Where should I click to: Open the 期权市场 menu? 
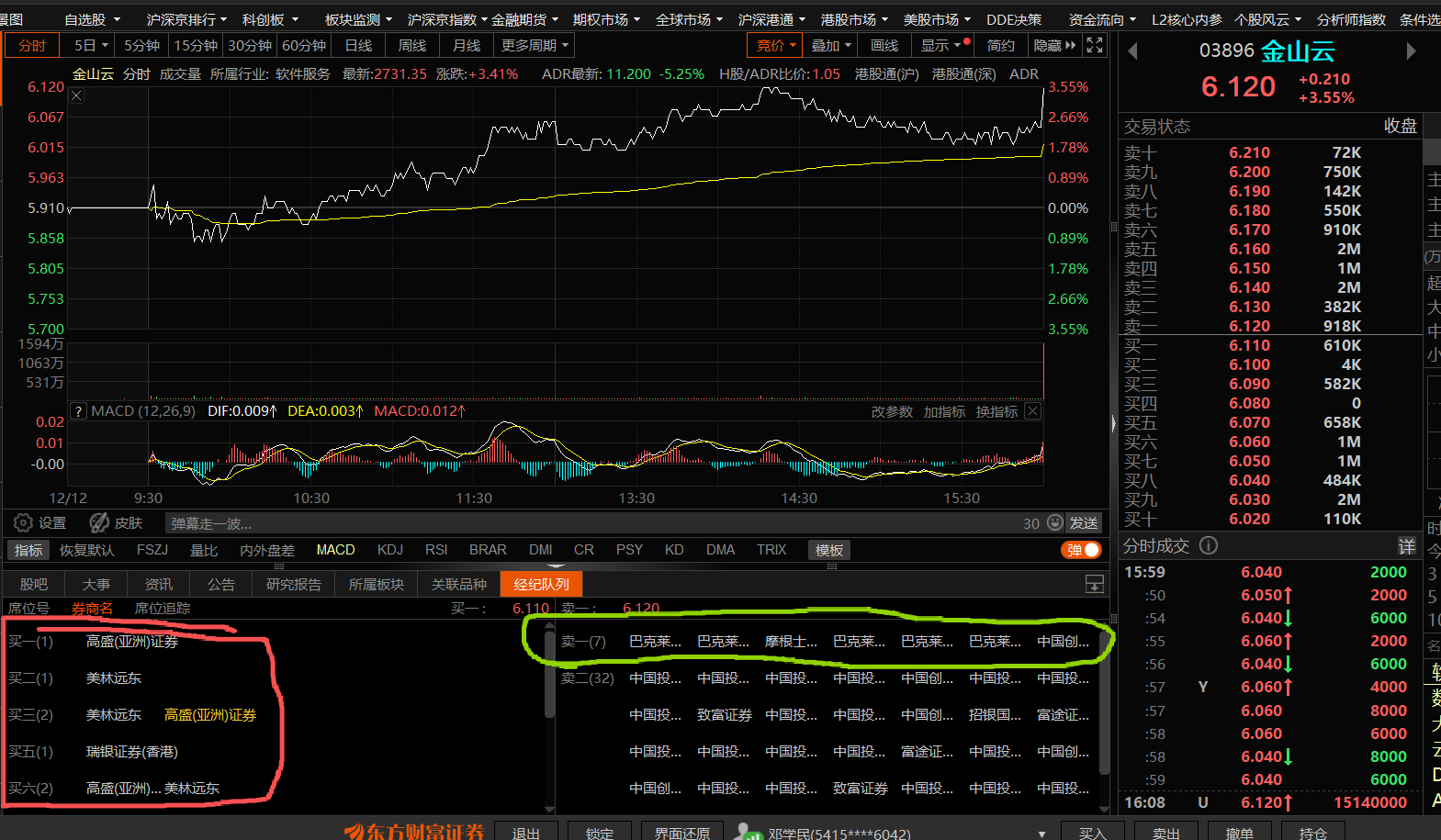click(x=606, y=19)
